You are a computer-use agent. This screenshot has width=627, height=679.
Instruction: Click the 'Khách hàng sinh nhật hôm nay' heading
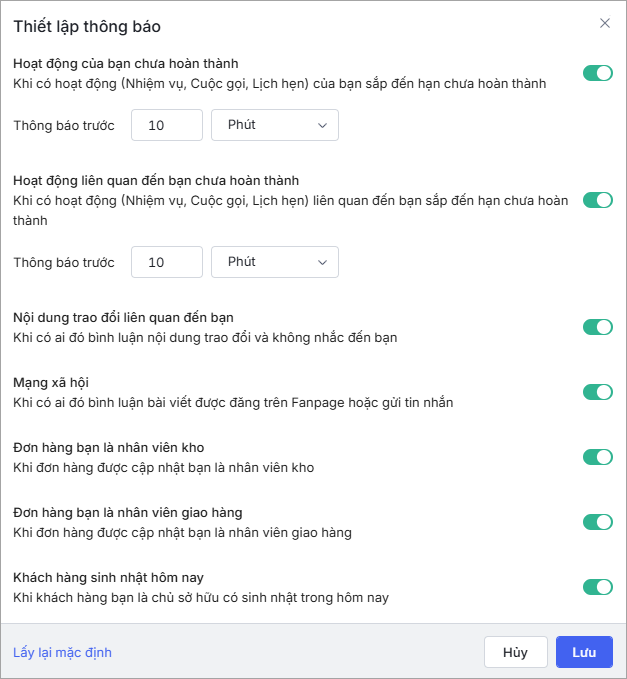[108, 578]
